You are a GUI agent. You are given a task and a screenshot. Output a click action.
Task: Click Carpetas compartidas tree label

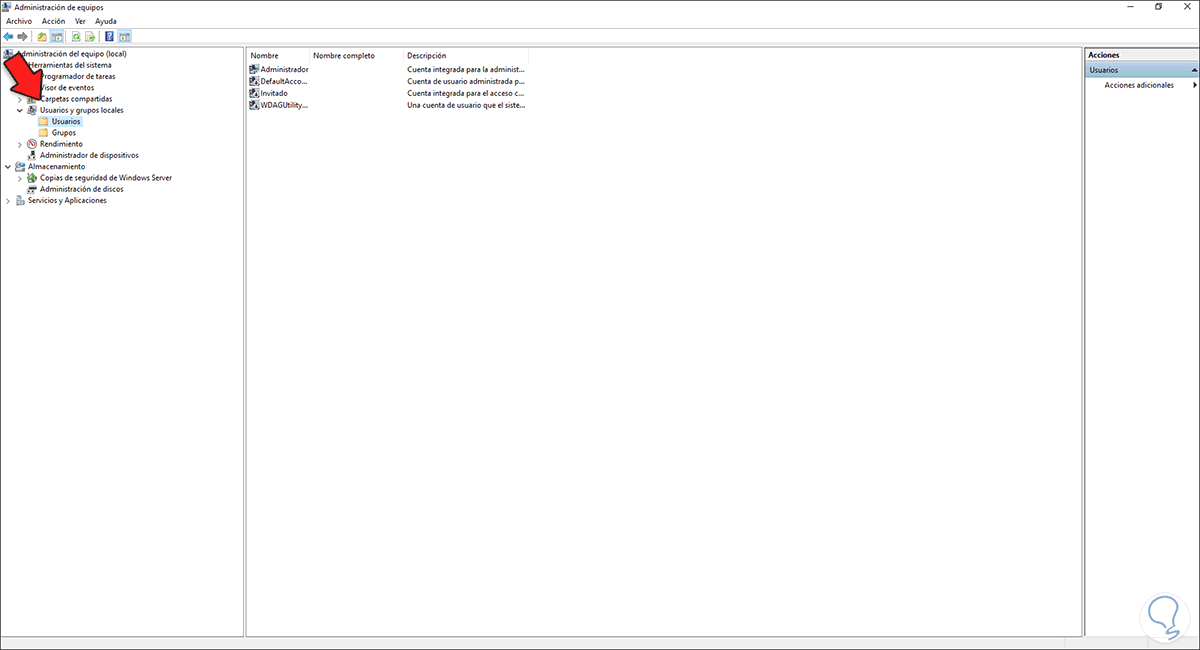coord(76,99)
